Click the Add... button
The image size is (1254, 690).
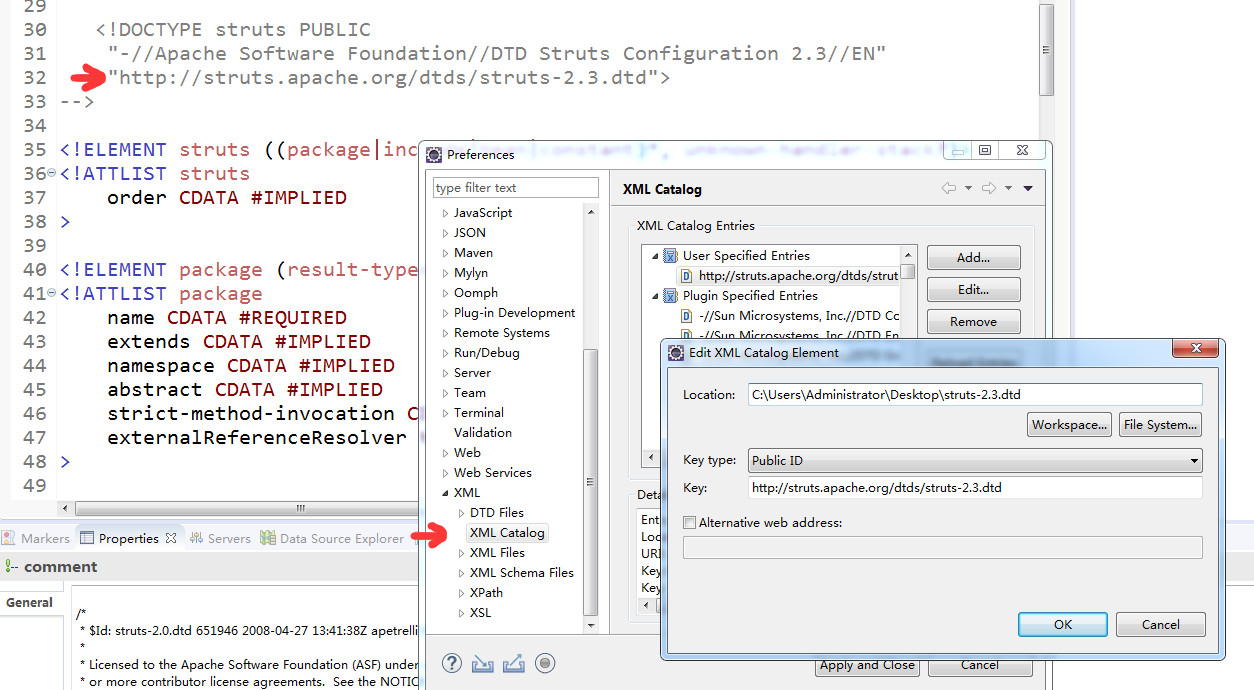pos(973,258)
